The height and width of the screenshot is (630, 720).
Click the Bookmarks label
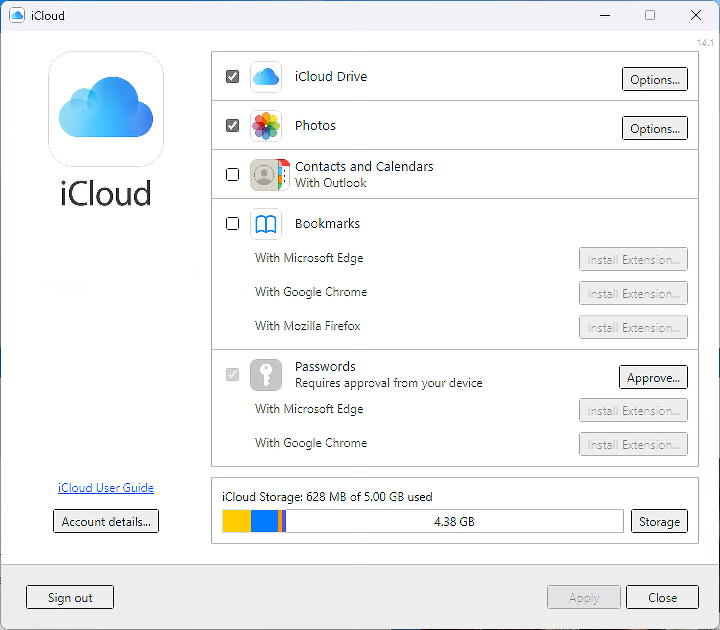(x=327, y=224)
